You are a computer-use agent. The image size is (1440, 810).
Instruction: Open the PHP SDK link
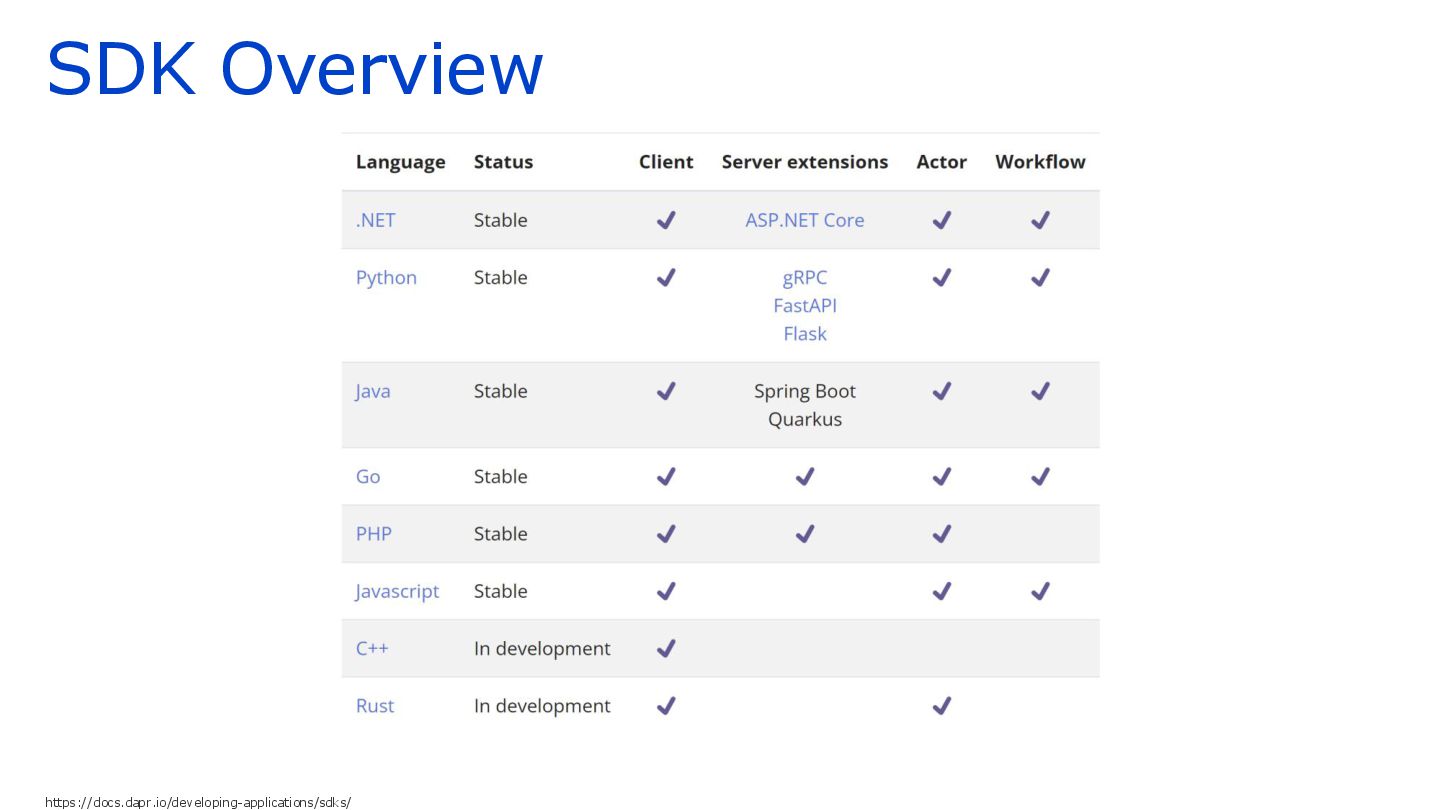pyautogui.click(x=374, y=534)
